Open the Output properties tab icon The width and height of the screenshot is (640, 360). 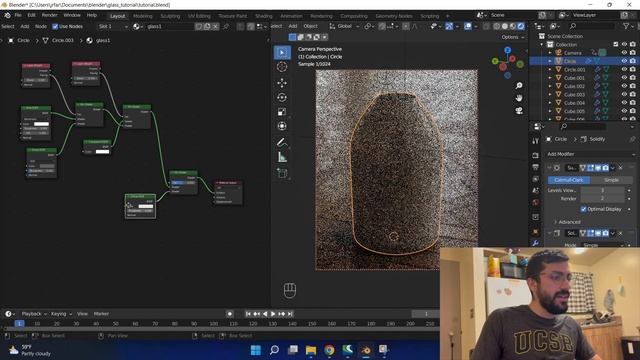click(x=536, y=167)
